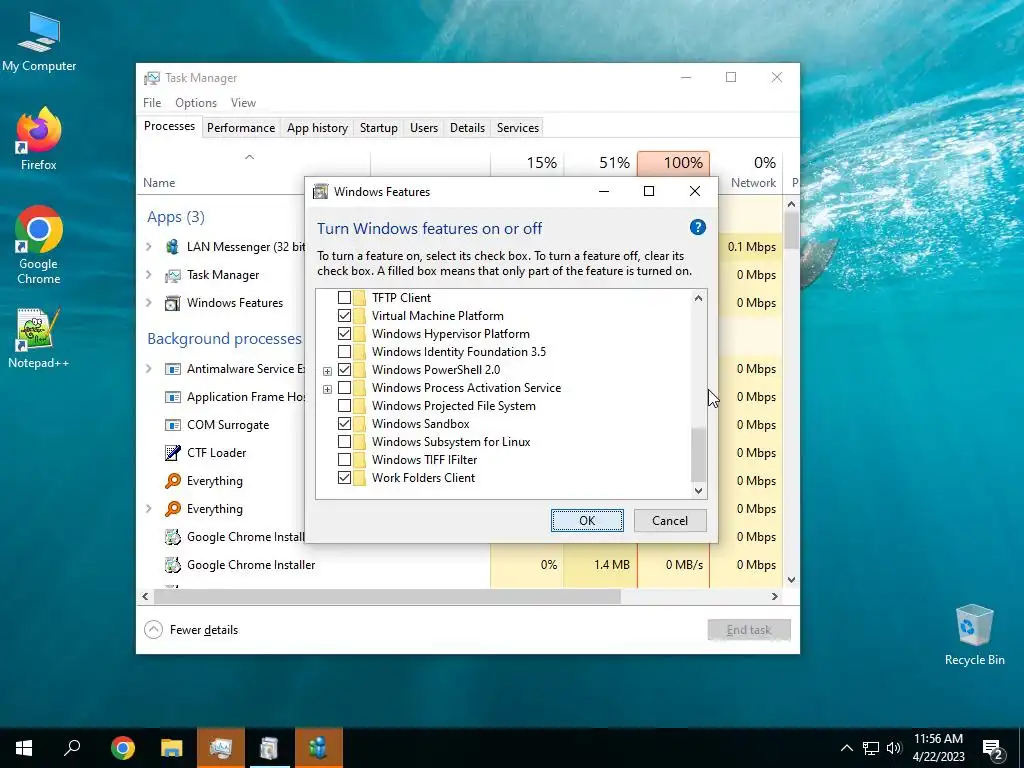Viewport: 1024px width, 768px height.
Task: Expand Antimalware Service process row
Action: pos(149,369)
